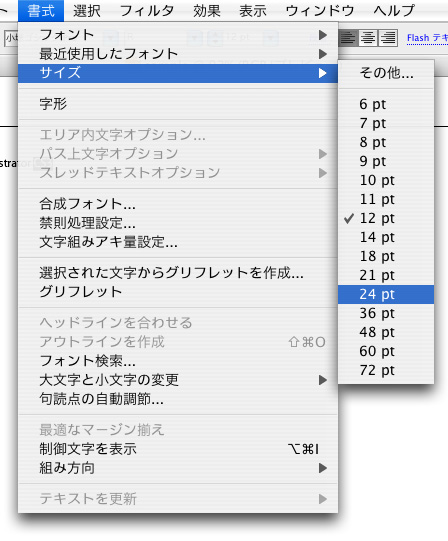
Task: Open the フィルタ menu
Action: pos(147,11)
